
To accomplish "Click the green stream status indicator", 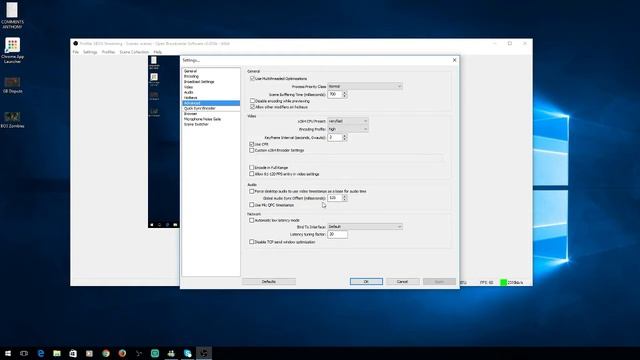I will point(503,282).
